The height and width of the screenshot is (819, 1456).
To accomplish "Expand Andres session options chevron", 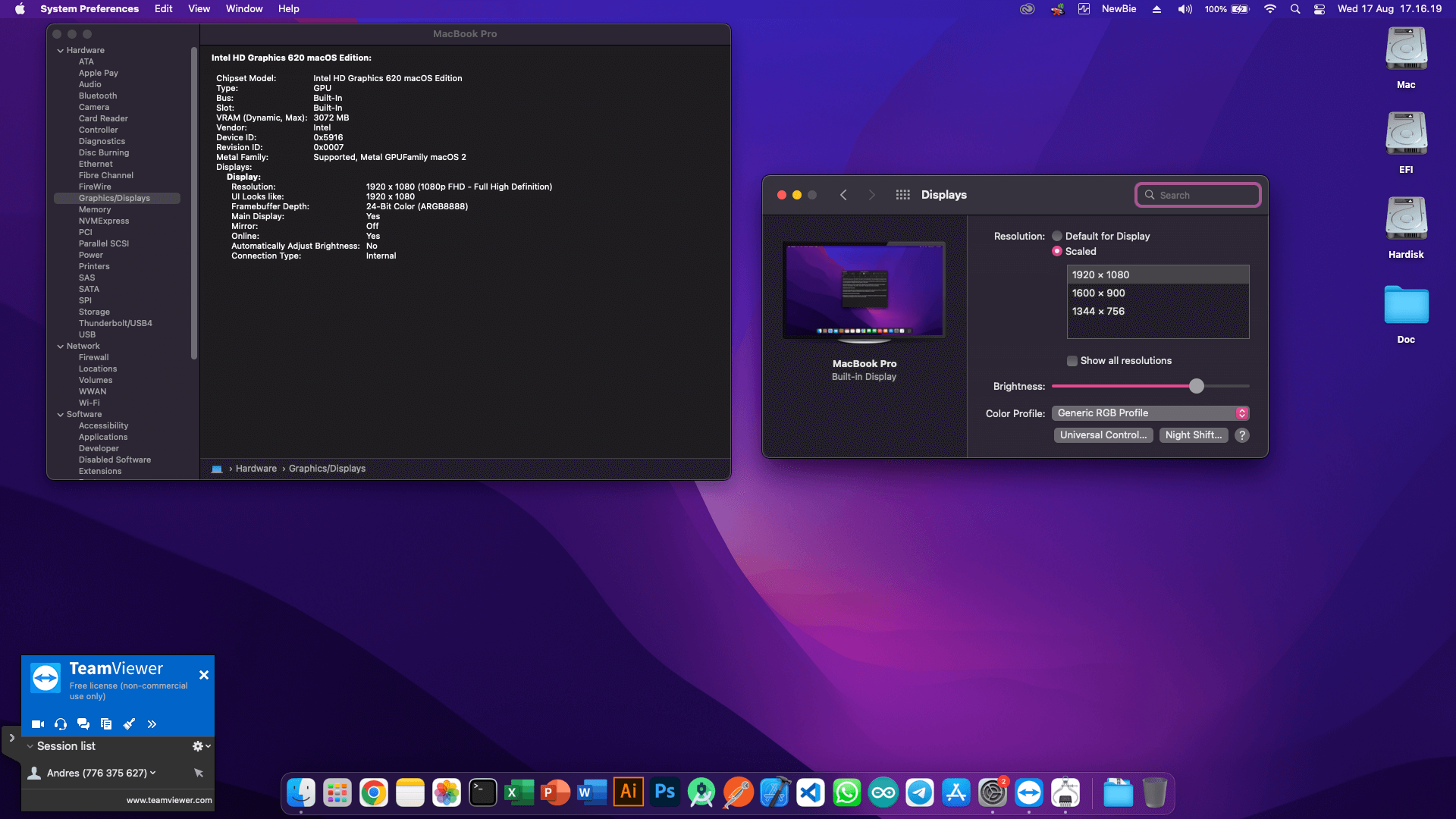I will coord(153,773).
